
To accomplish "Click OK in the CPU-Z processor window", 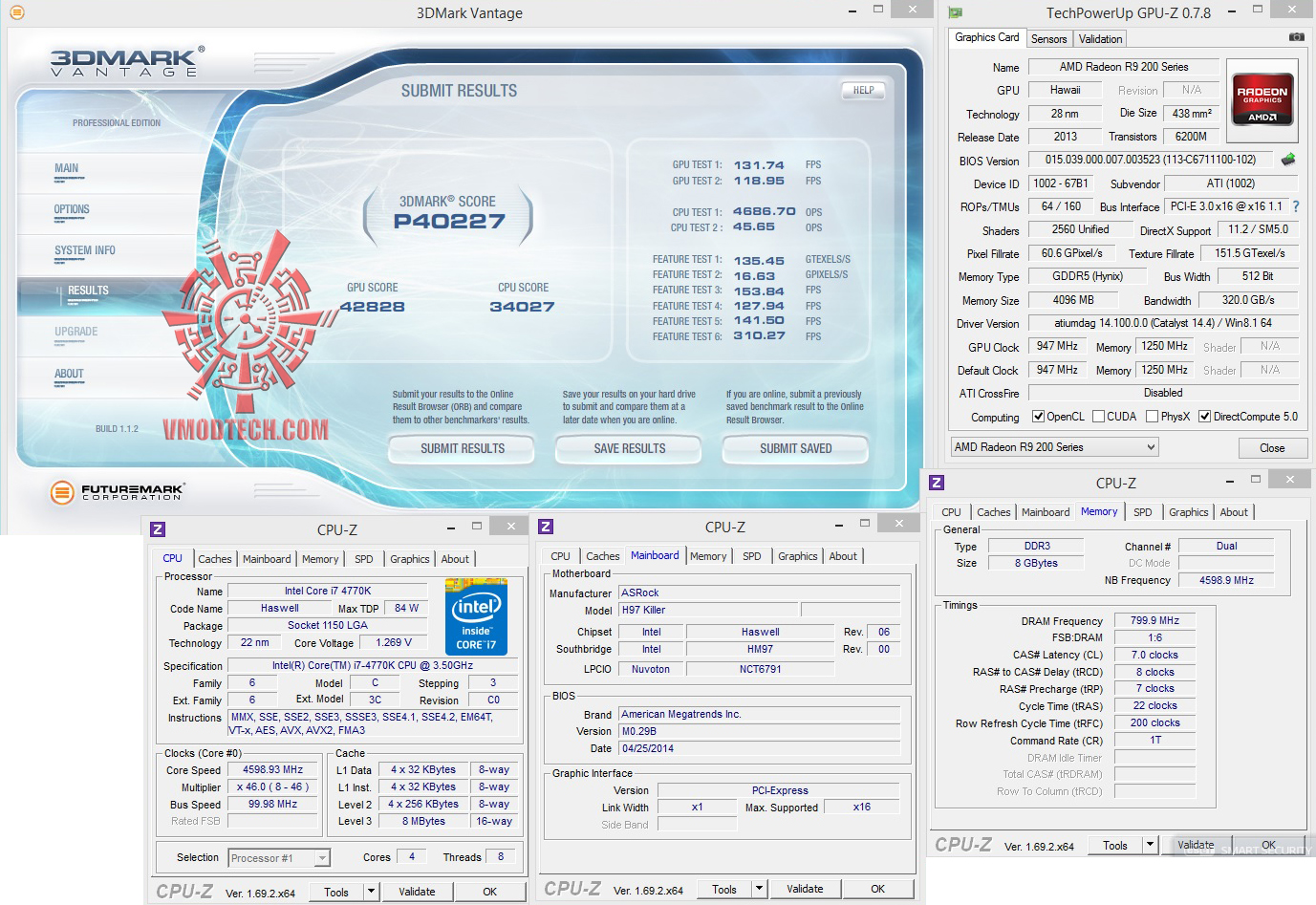I will (489, 892).
